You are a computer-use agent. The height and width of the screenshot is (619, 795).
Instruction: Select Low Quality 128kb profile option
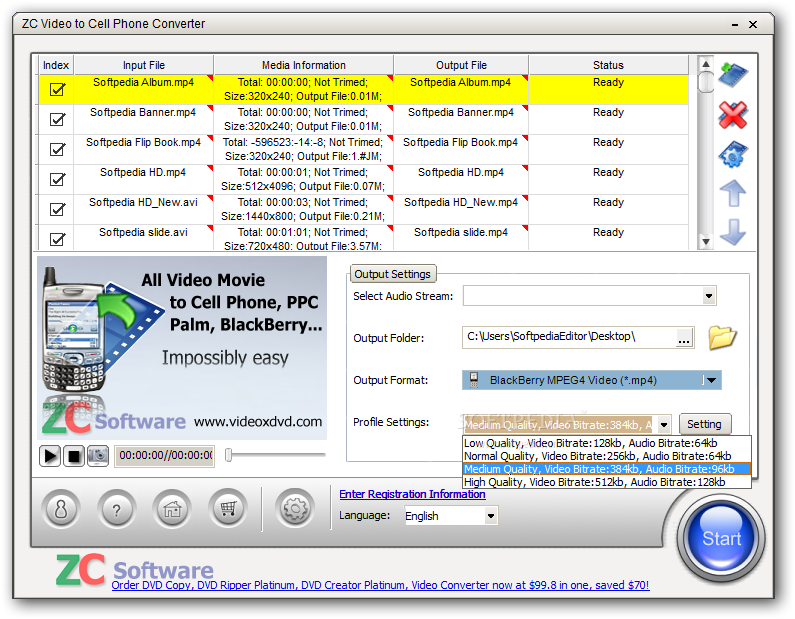[x=606, y=443]
